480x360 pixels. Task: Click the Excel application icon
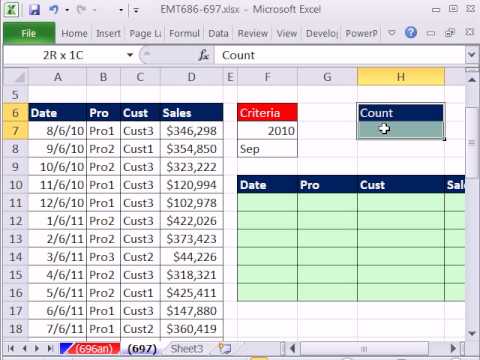click(x=12, y=10)
